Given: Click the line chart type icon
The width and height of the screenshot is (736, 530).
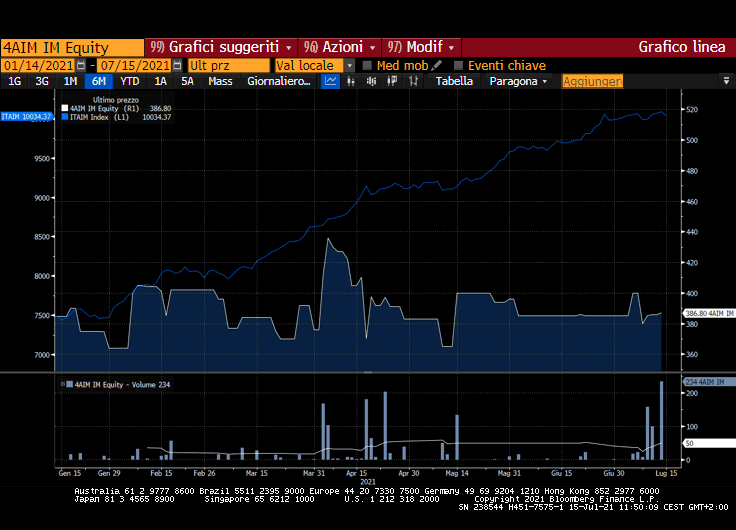Looking at the screenshot, I should point(331,81).
